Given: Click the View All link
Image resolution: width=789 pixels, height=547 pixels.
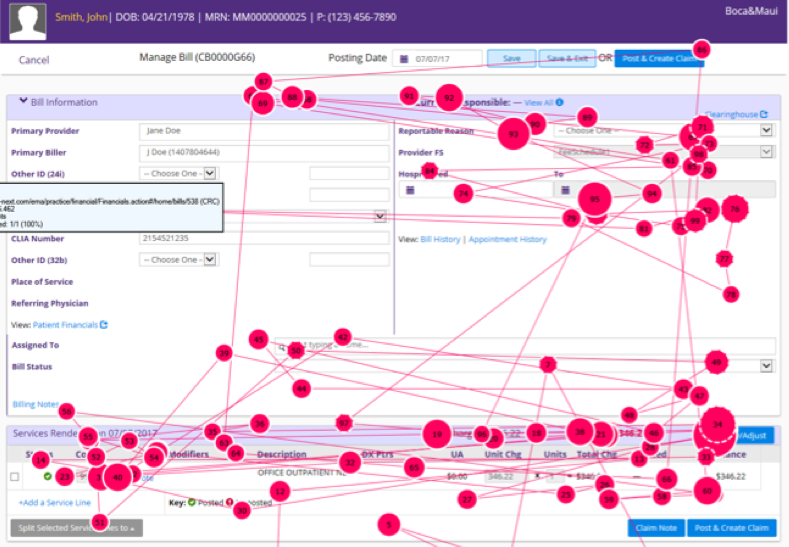Looking at the screenshot, I should [x=538, y=103].
